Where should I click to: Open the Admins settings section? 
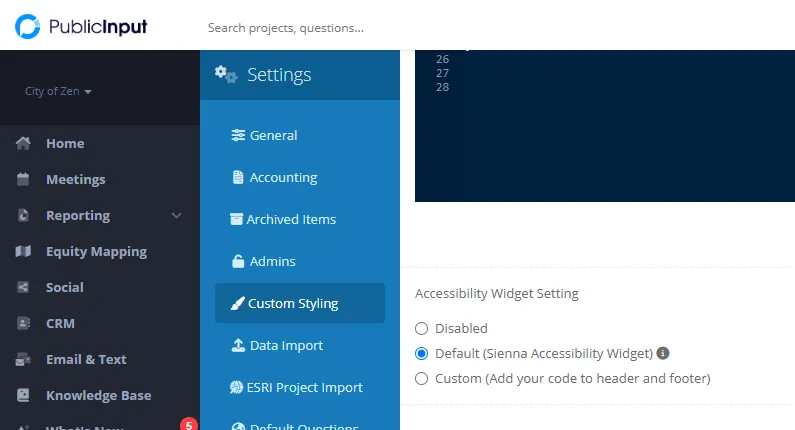pyautogui.click(x=272, y=262)
